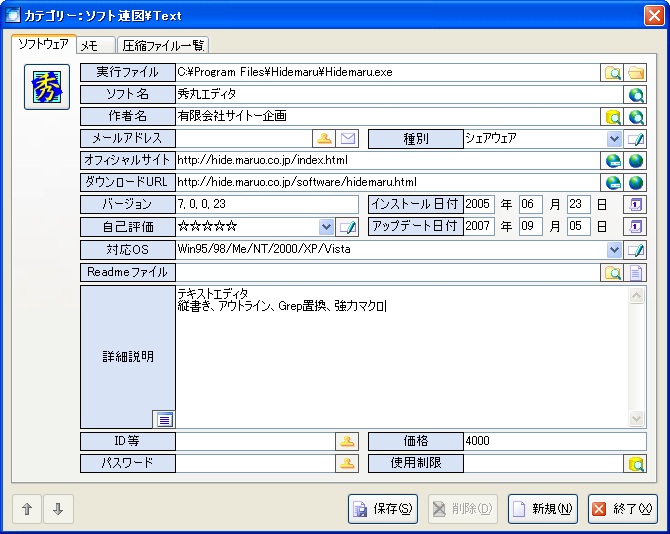
Task: Click the scroll up arrow in 詳細説明
Action: pyautogui.click(x=636, y=296)
